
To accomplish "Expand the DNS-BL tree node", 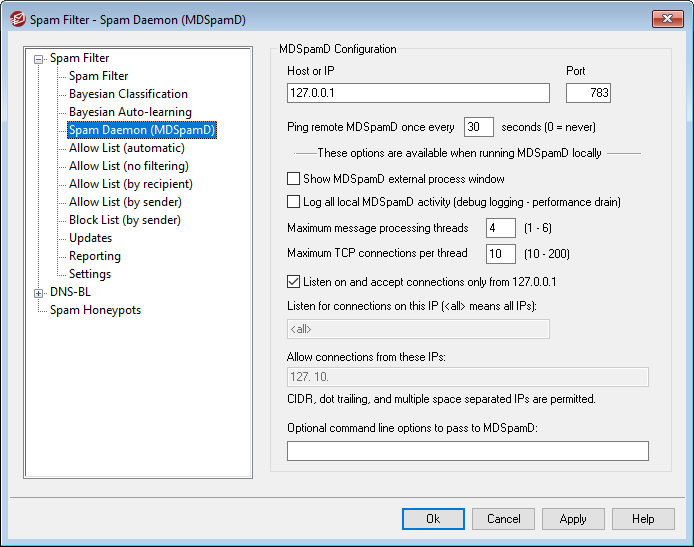I will (x=39, y=293).
